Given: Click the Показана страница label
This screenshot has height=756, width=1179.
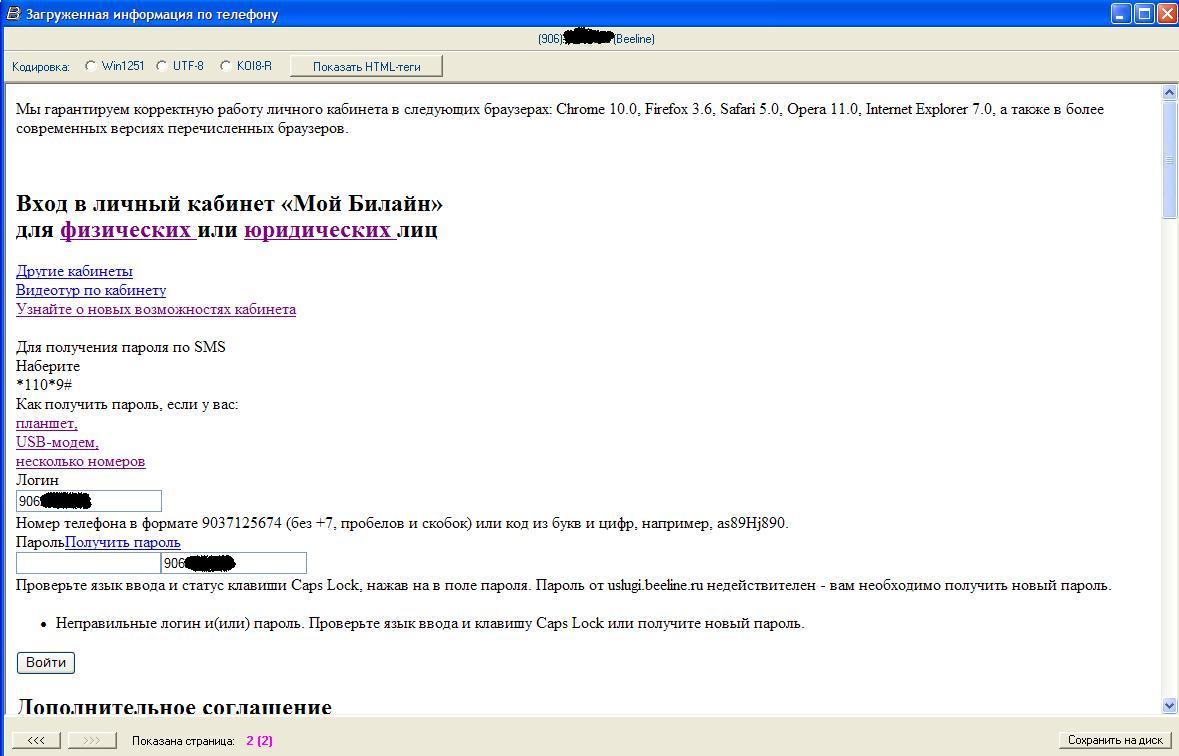Looking at the screenshot, I should [183, 741].
